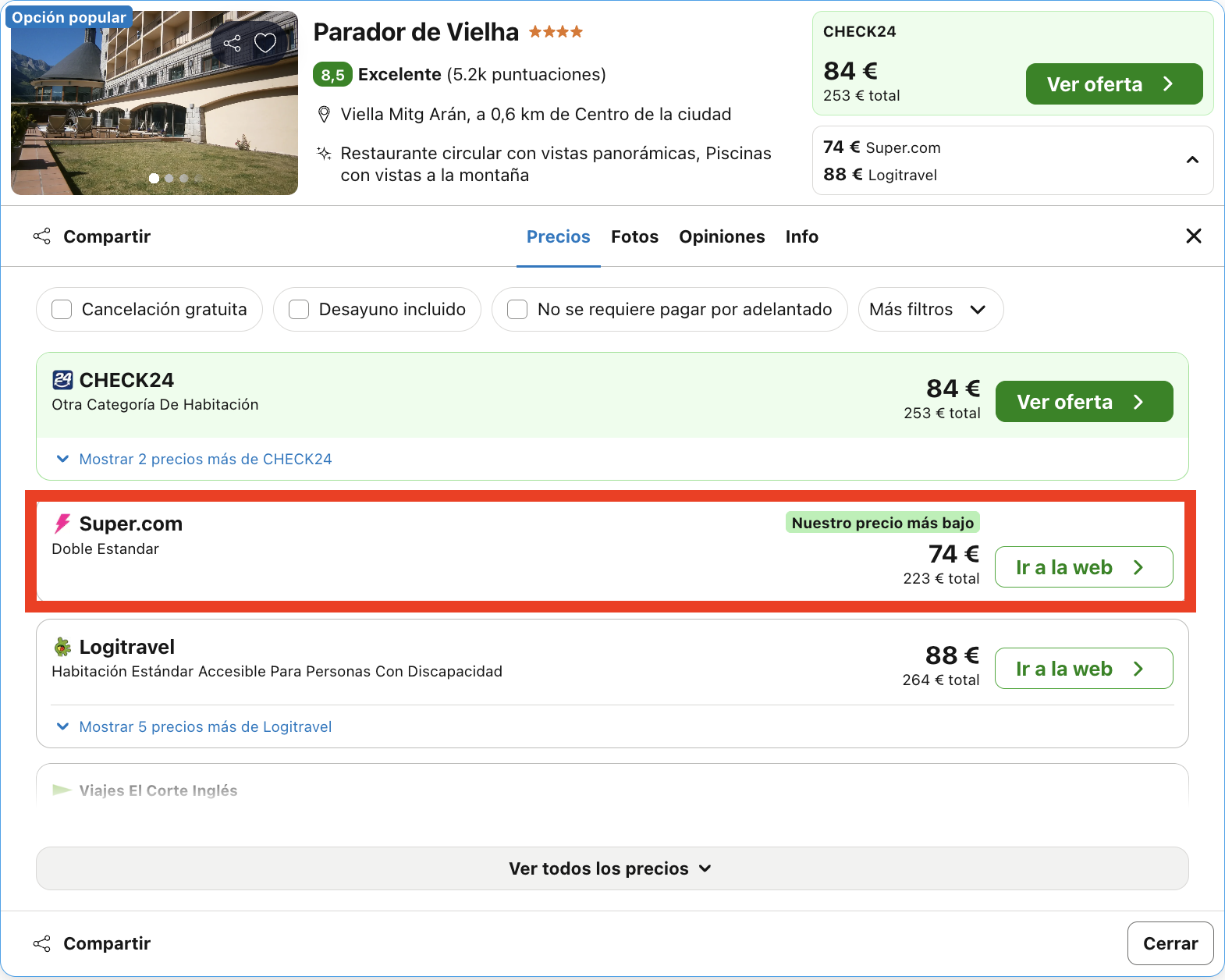
Task: Click the bottom Compartir link
Action: (x=107, y=943)
